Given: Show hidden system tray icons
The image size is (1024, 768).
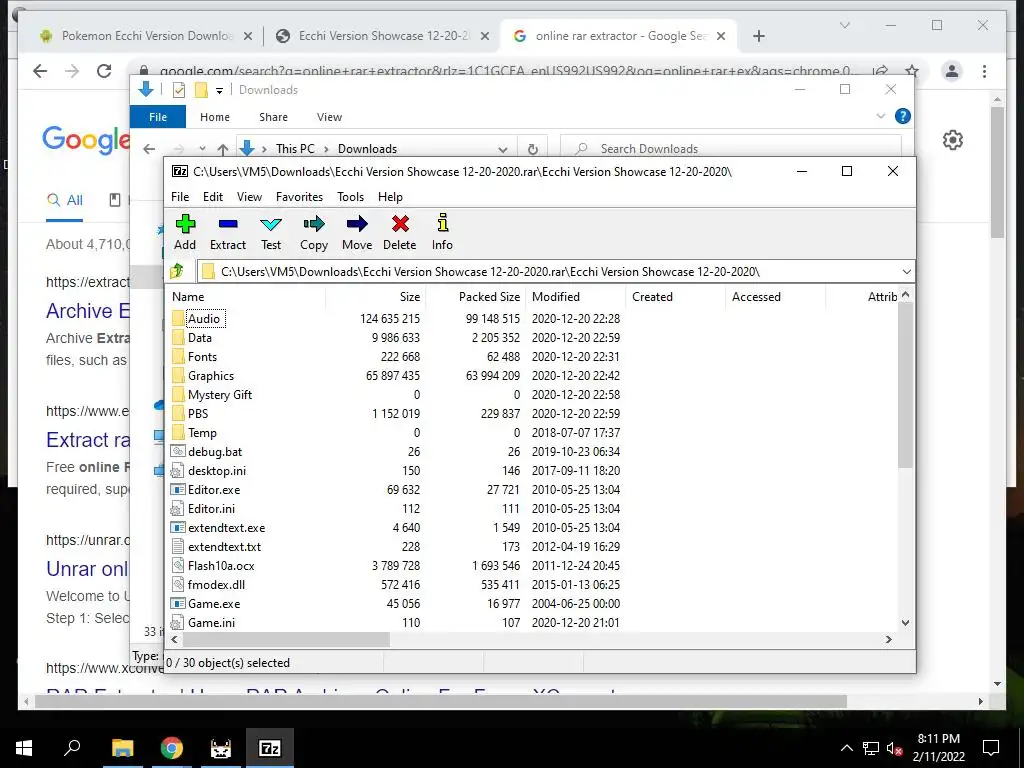Looking at the screenshot, I should [846, 748].
